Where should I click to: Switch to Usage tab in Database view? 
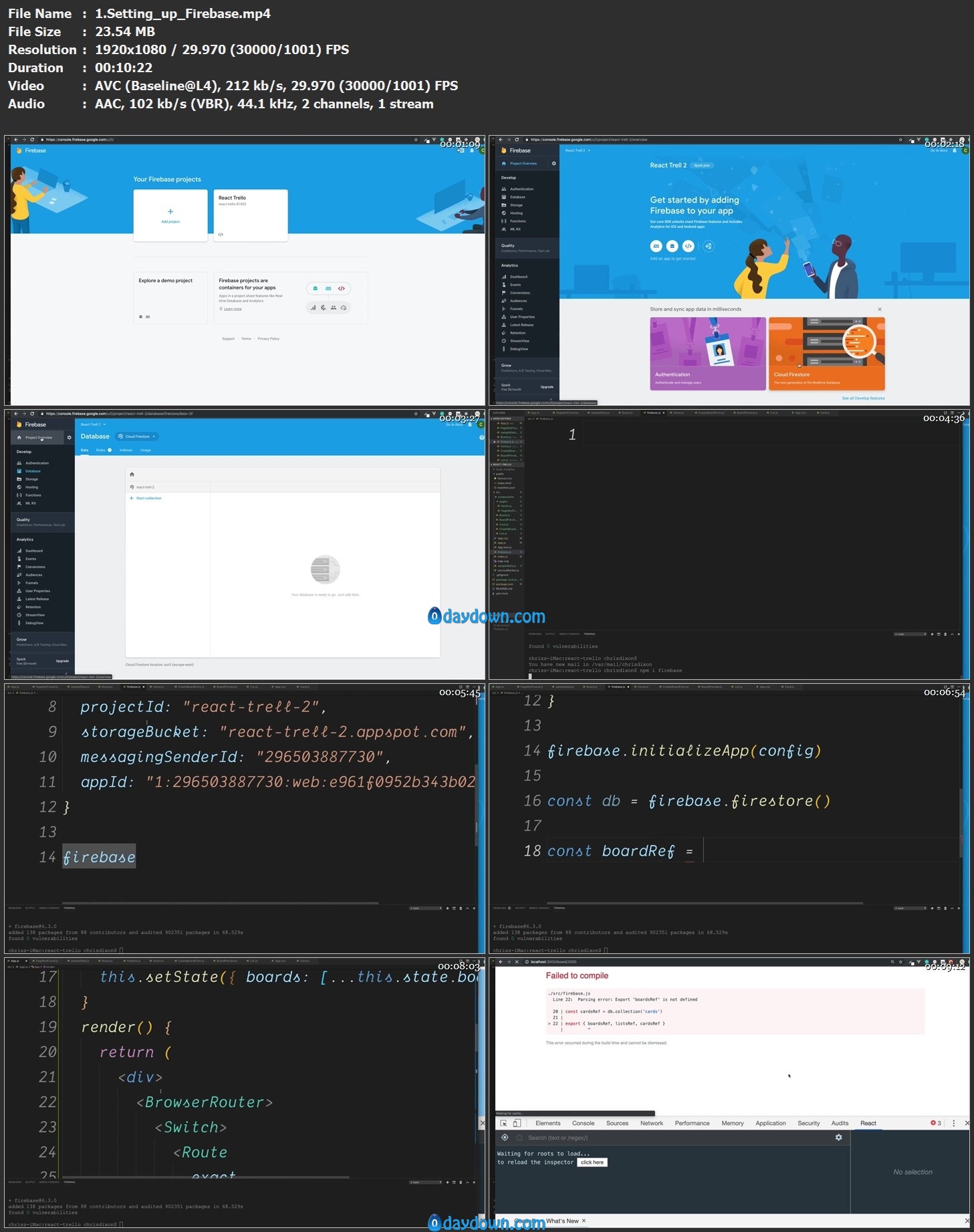tap(146, 451)
